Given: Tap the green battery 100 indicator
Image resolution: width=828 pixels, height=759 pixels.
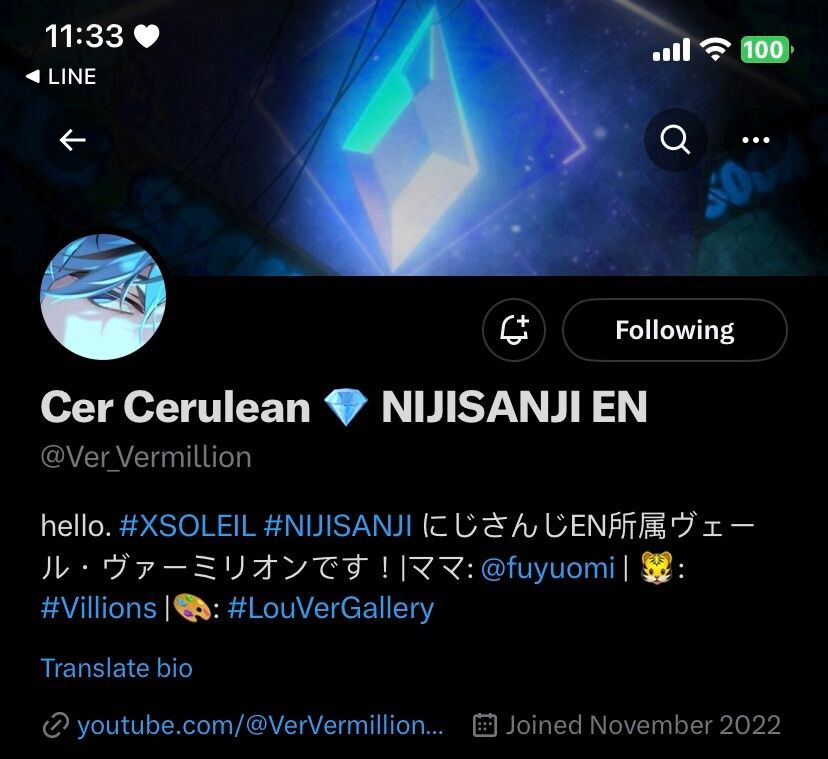Looking at the screenshot, I should point(767,50).
